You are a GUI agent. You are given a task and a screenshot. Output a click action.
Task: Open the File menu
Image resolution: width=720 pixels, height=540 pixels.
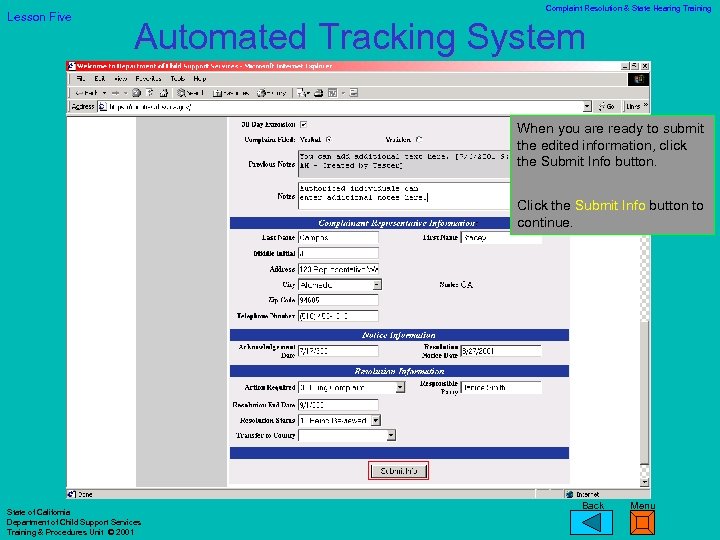pyautogui.click(x=81, y=79)
